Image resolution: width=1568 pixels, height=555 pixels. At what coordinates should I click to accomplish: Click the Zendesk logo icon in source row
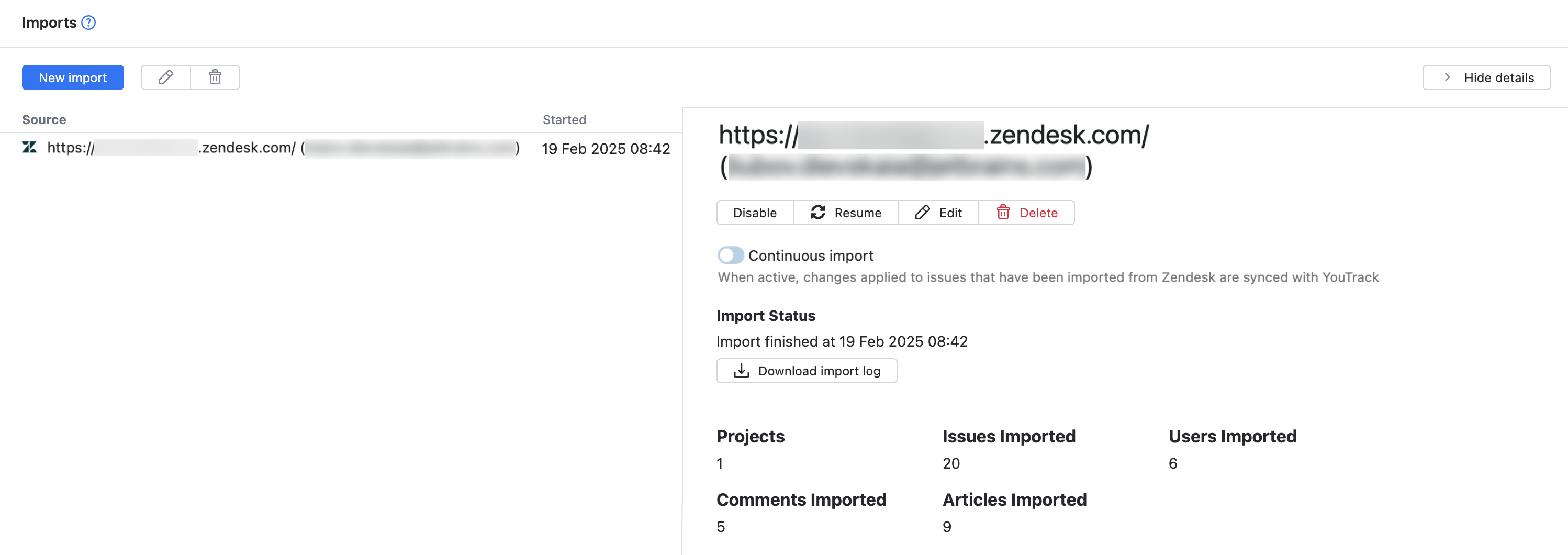point(29,148)
